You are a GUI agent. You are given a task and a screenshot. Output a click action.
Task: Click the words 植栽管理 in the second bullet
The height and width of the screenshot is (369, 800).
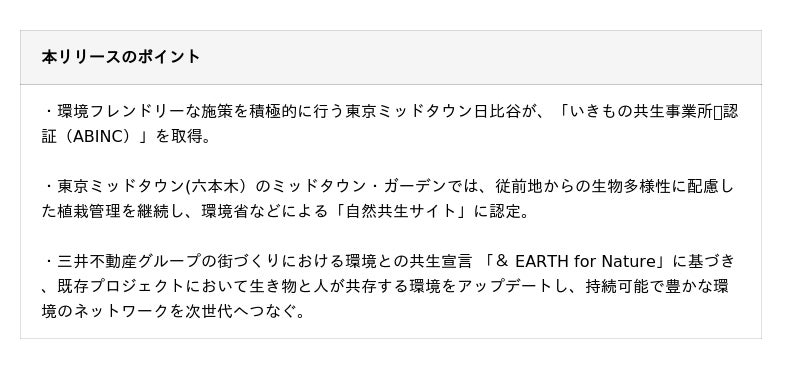[x=89, y=211]
